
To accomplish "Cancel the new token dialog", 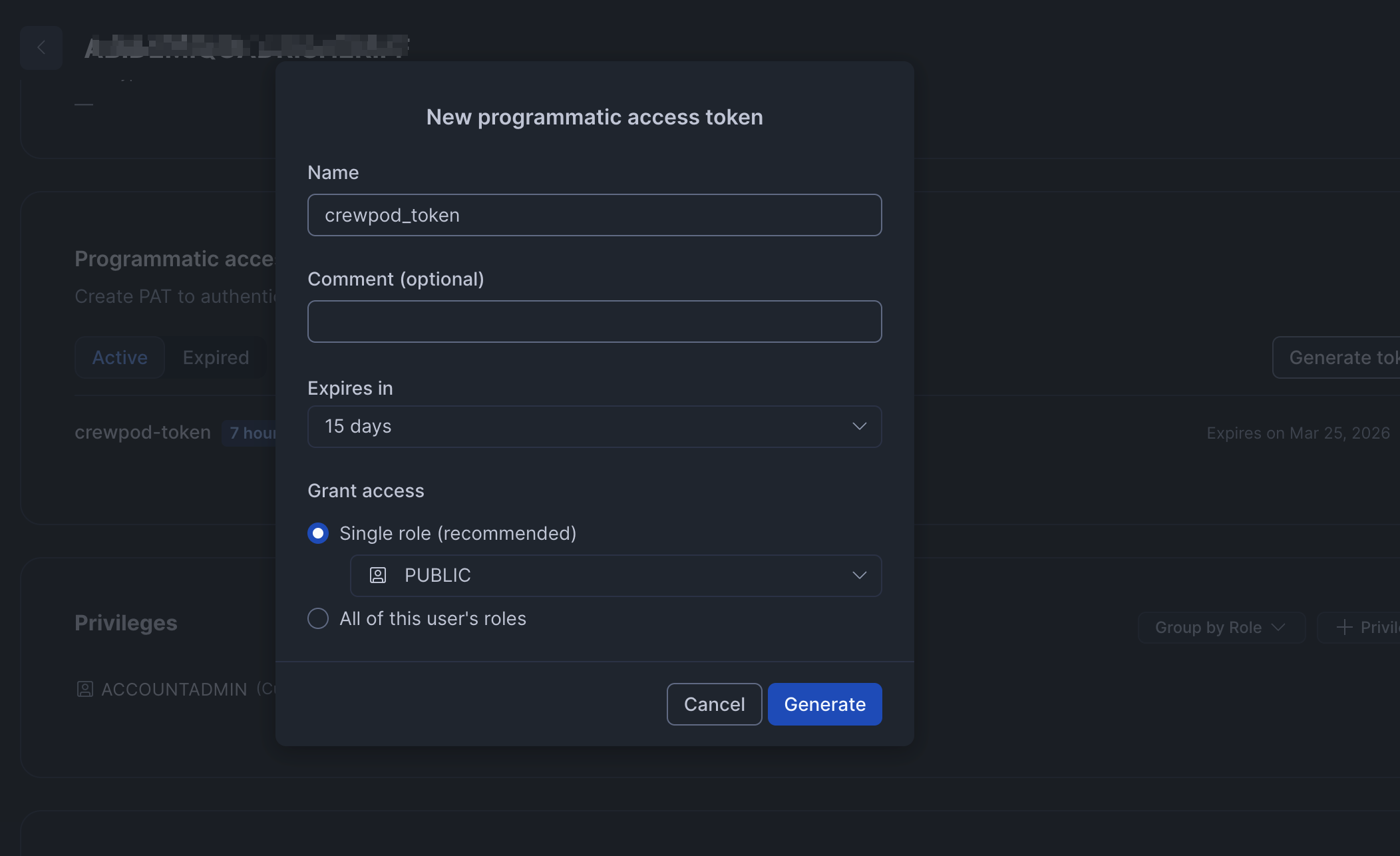I will [x=714, y=704].
